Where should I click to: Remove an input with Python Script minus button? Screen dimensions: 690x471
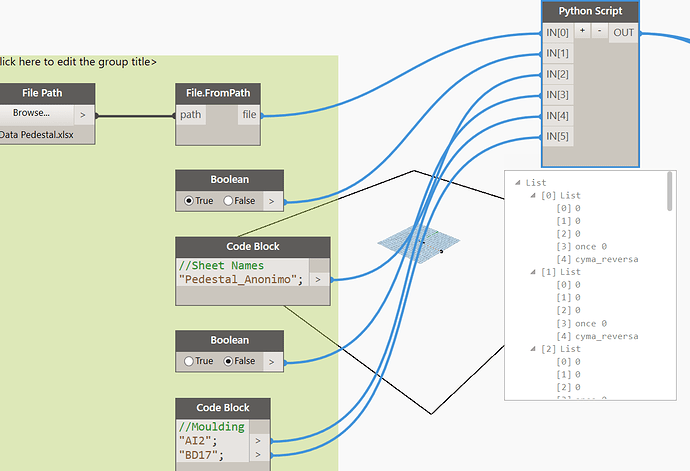(599, 31)
